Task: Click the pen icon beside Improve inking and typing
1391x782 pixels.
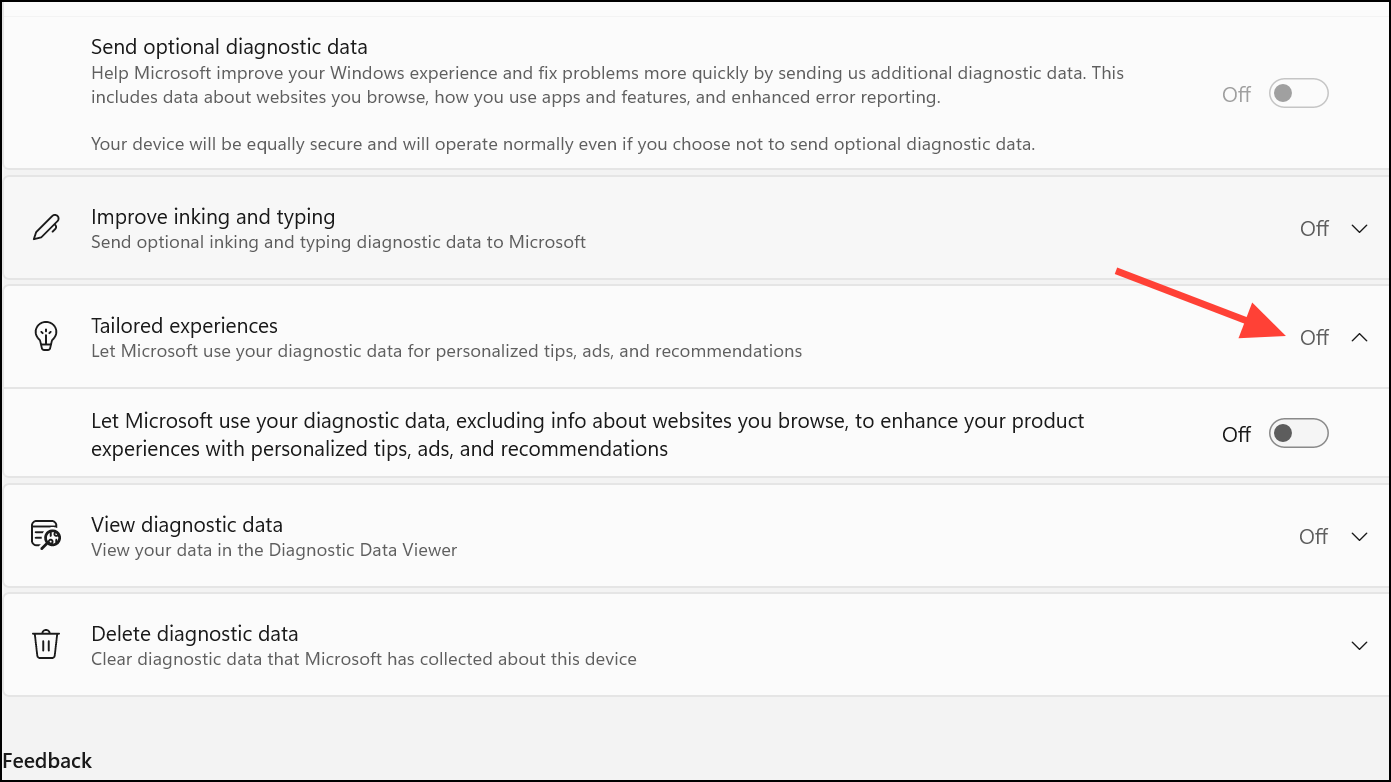Action: [46, 228]
